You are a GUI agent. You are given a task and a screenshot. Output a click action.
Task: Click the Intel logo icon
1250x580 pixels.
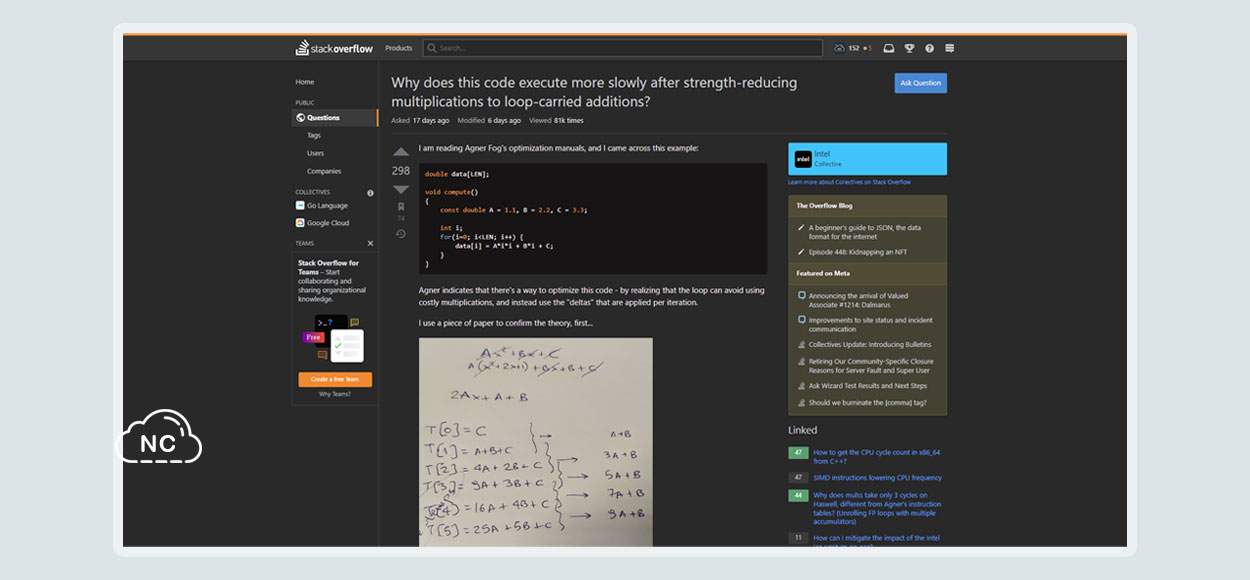803,159
